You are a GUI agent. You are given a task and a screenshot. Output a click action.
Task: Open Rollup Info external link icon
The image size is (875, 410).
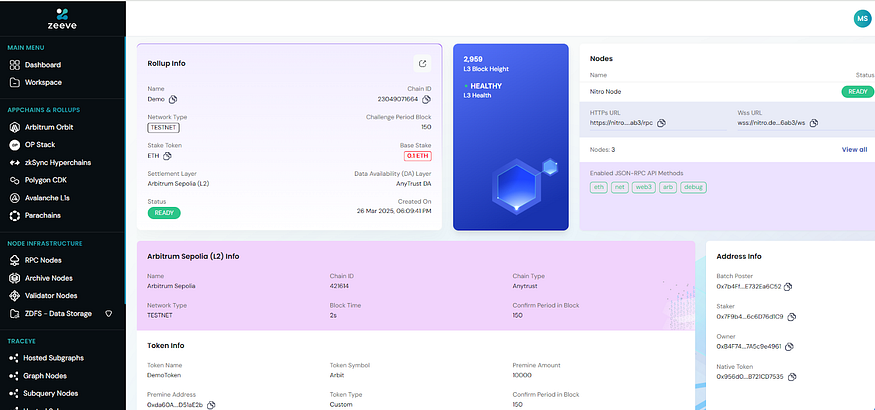(422, 64)
